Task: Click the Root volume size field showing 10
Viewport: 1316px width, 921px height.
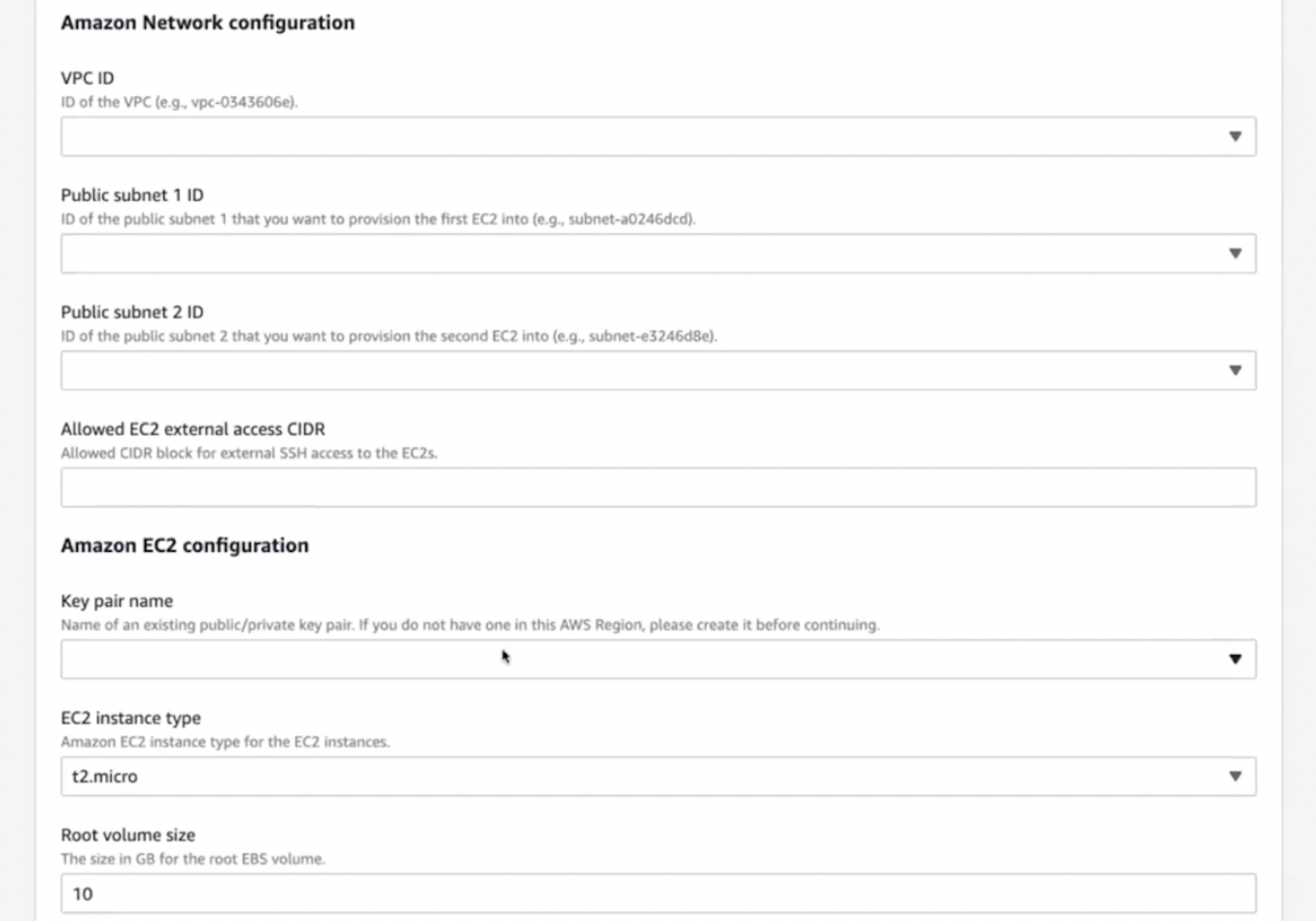Action: [658, 893]
